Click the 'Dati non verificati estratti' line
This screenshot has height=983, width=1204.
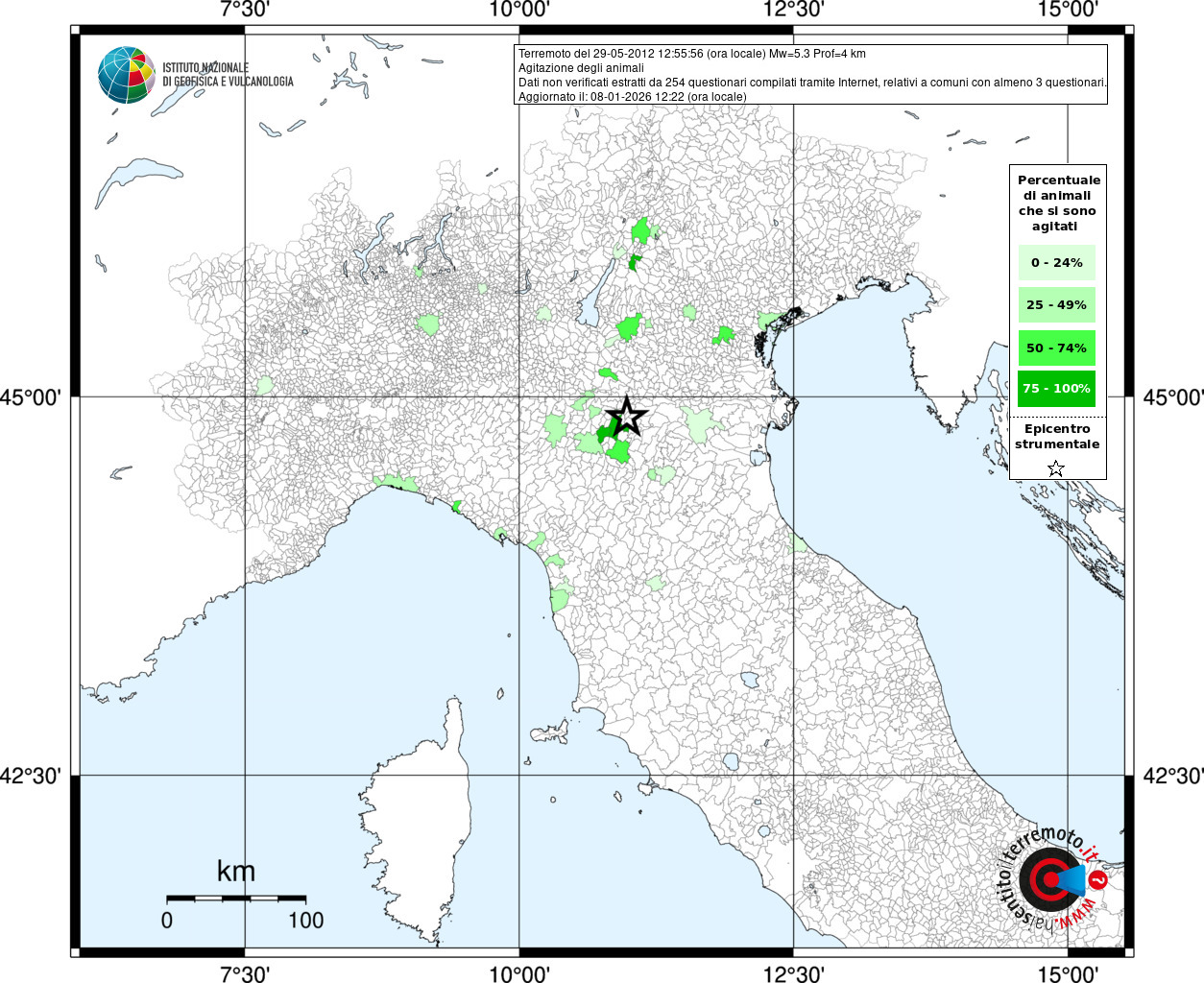pyautogui.click(x=812, y=83)
